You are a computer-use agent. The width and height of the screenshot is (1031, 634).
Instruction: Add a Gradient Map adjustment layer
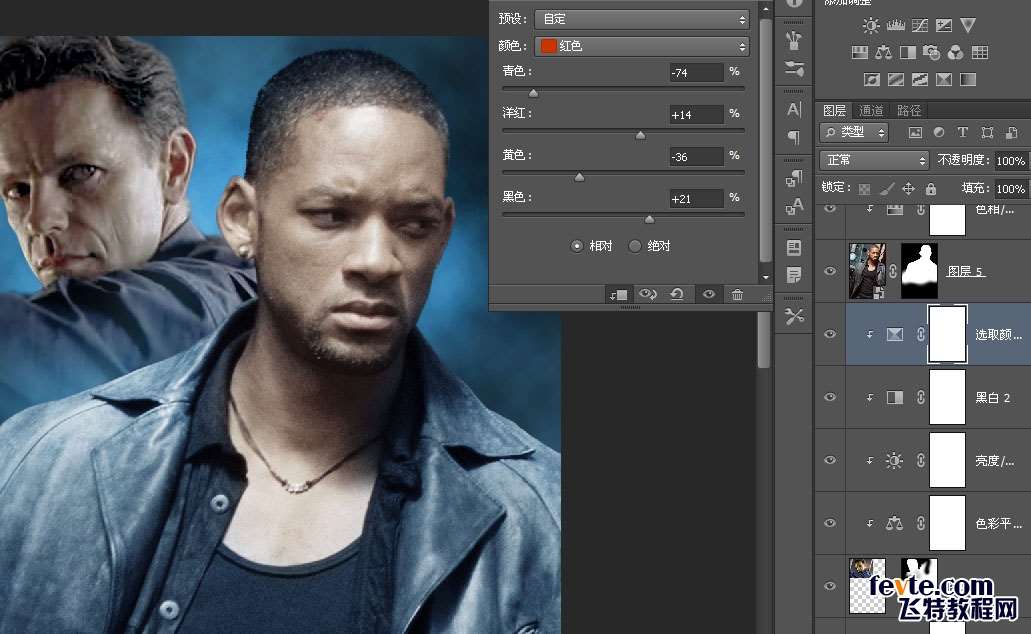[968, 80]
